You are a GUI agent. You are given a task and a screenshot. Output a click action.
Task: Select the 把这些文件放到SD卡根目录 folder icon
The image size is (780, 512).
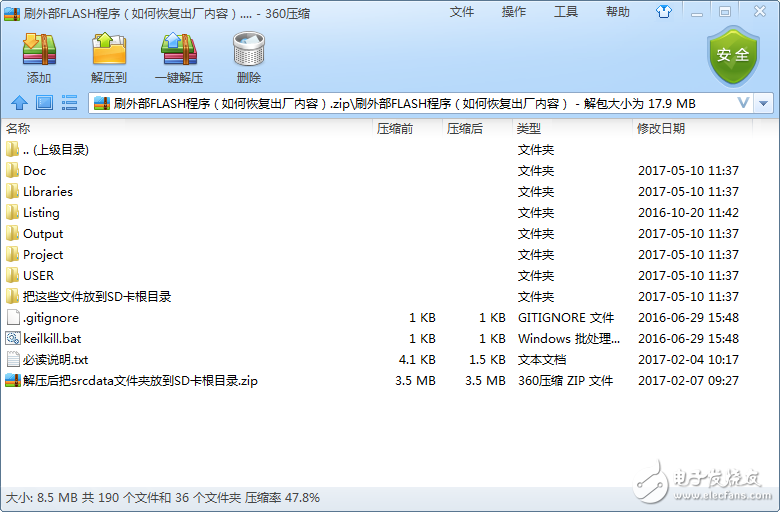pyautogui.click(x=12, y=296)
